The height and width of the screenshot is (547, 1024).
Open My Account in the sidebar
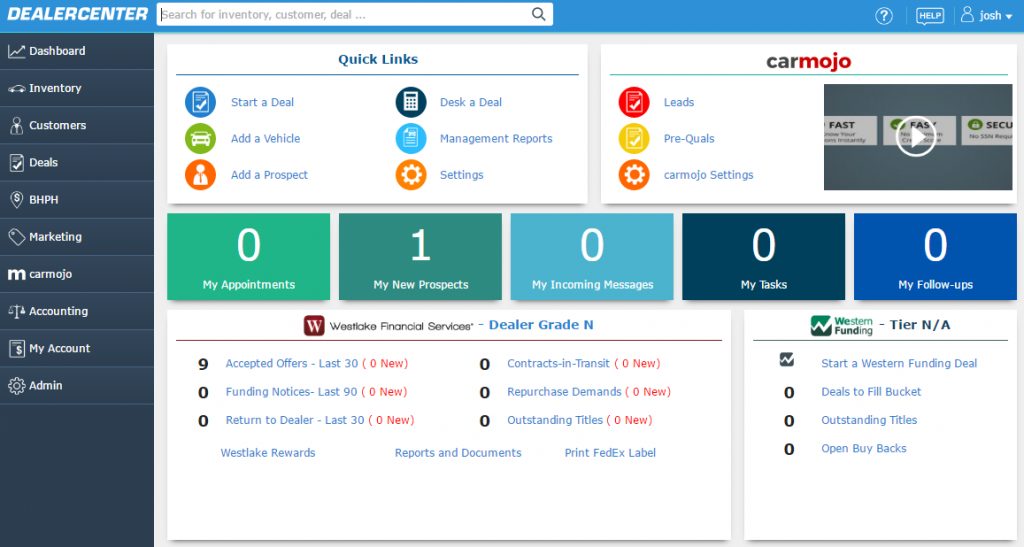click(x=77, y=349)
